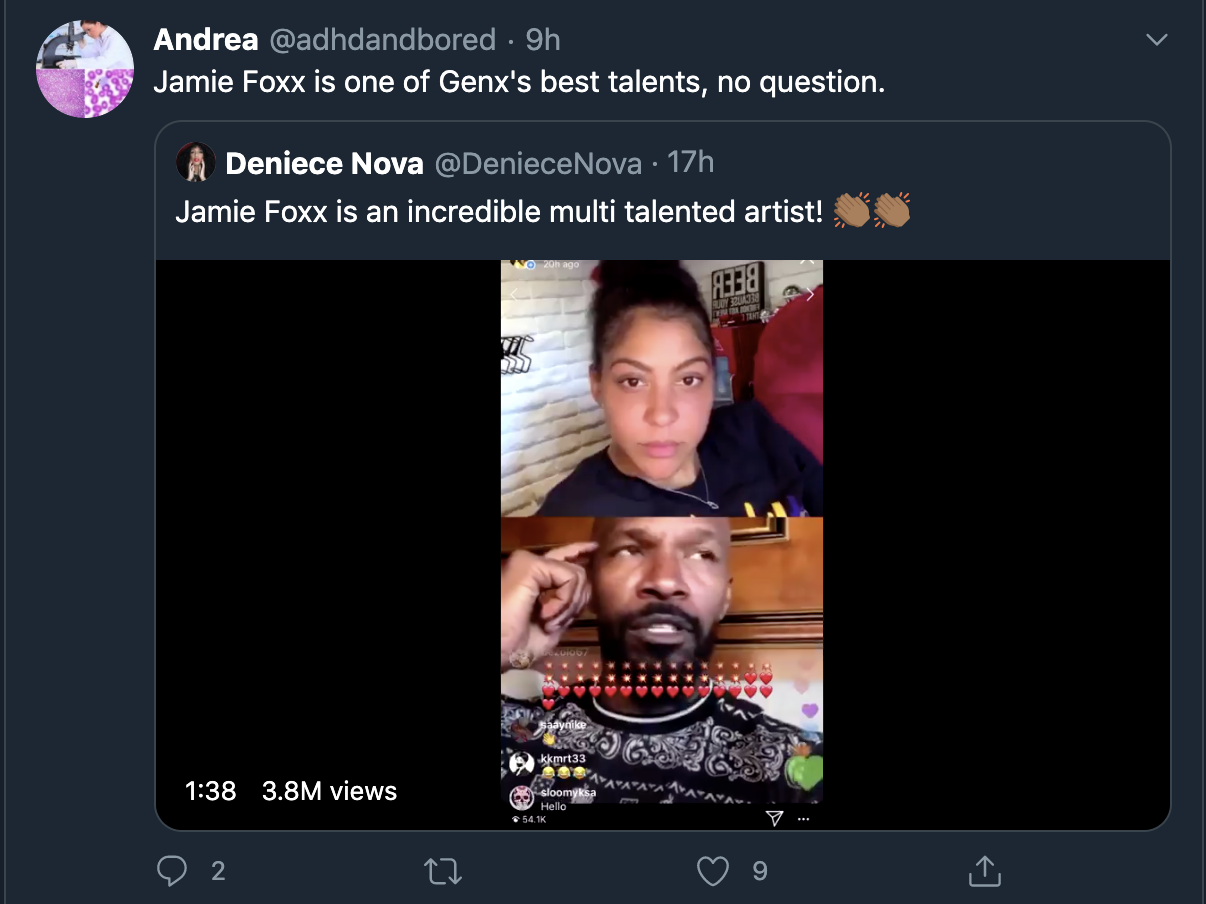
Task: Click the paper plane send icon in video
Action: point(774,819)
